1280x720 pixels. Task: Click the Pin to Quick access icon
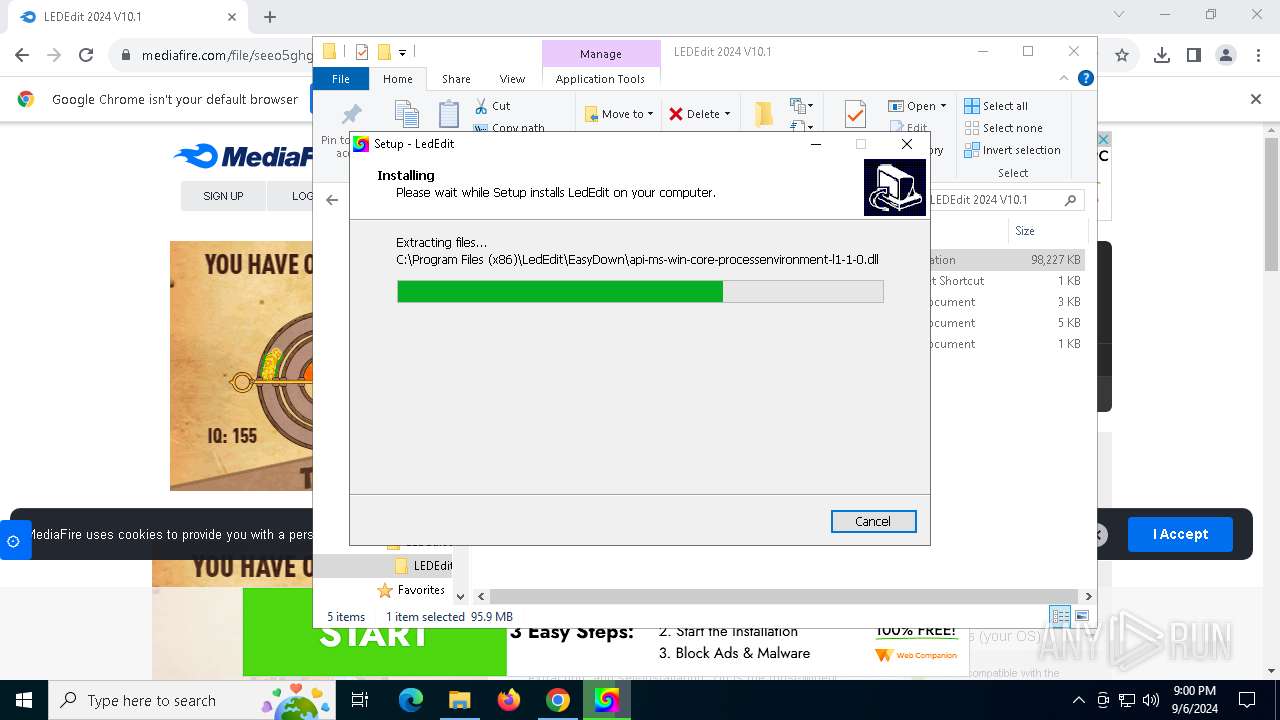pos(352,114)
